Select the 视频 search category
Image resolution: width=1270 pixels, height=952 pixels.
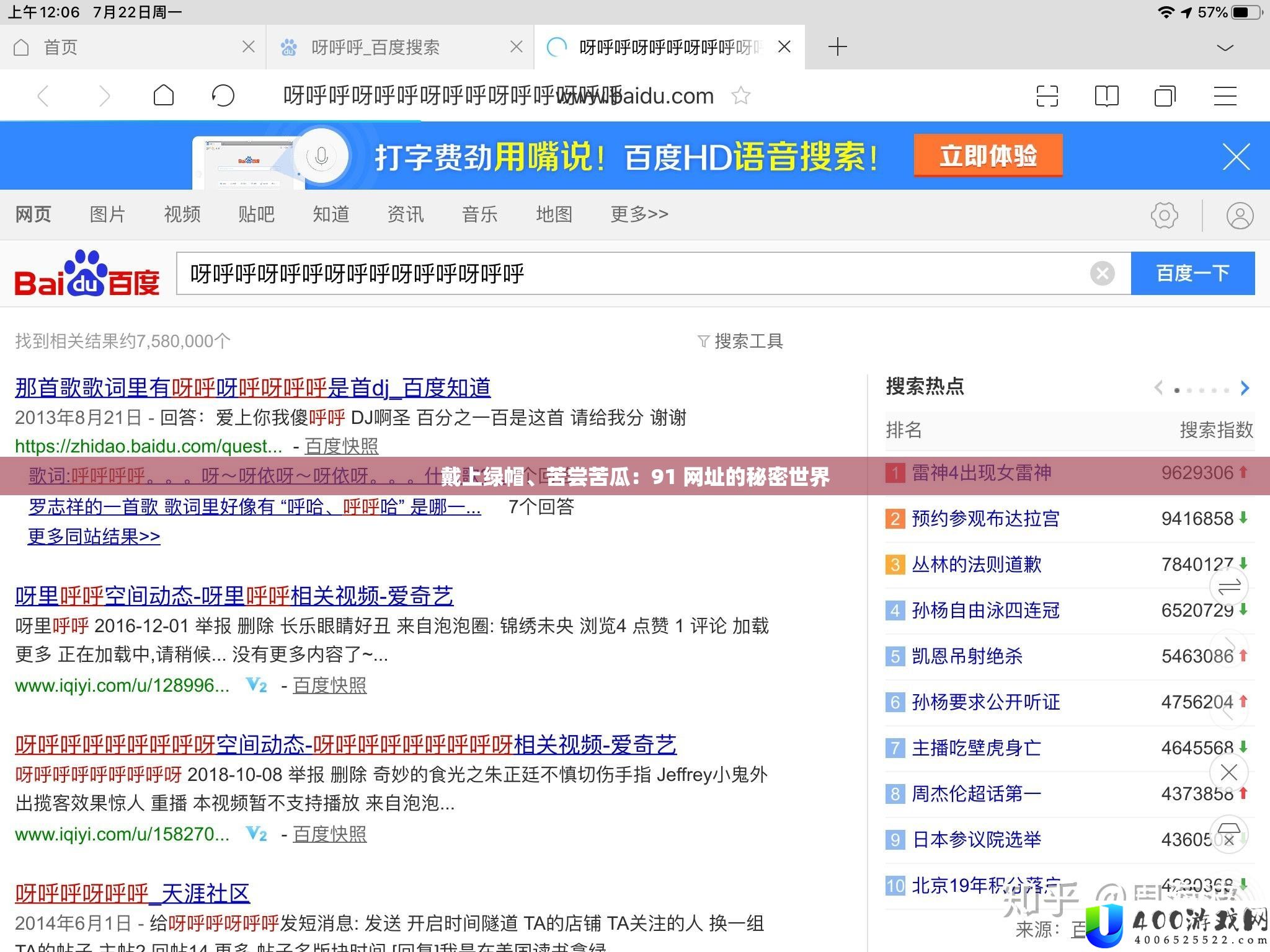tap(182, 214)
